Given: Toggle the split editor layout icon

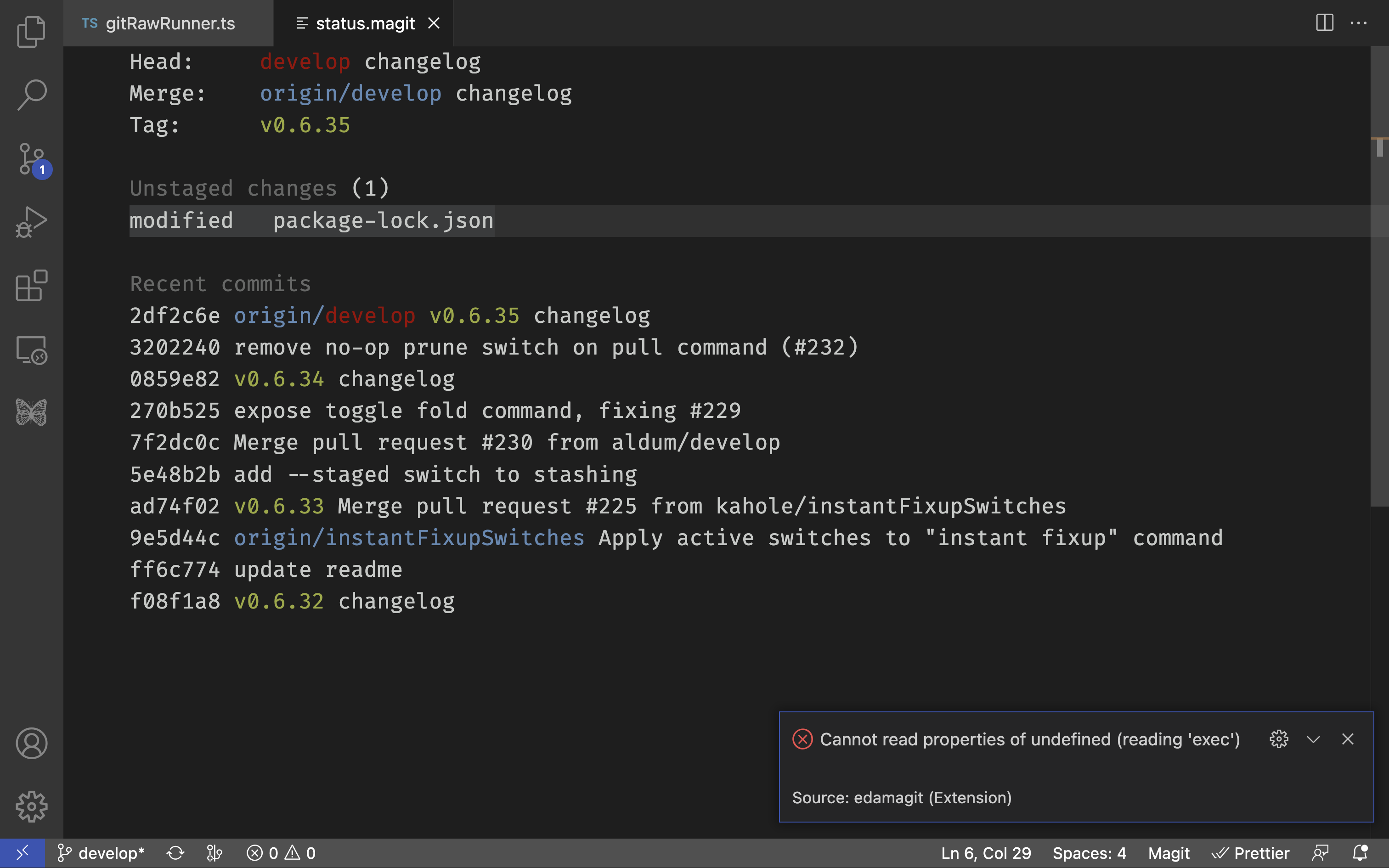Looking at the screenshot, I should [x=1324, y=23].
